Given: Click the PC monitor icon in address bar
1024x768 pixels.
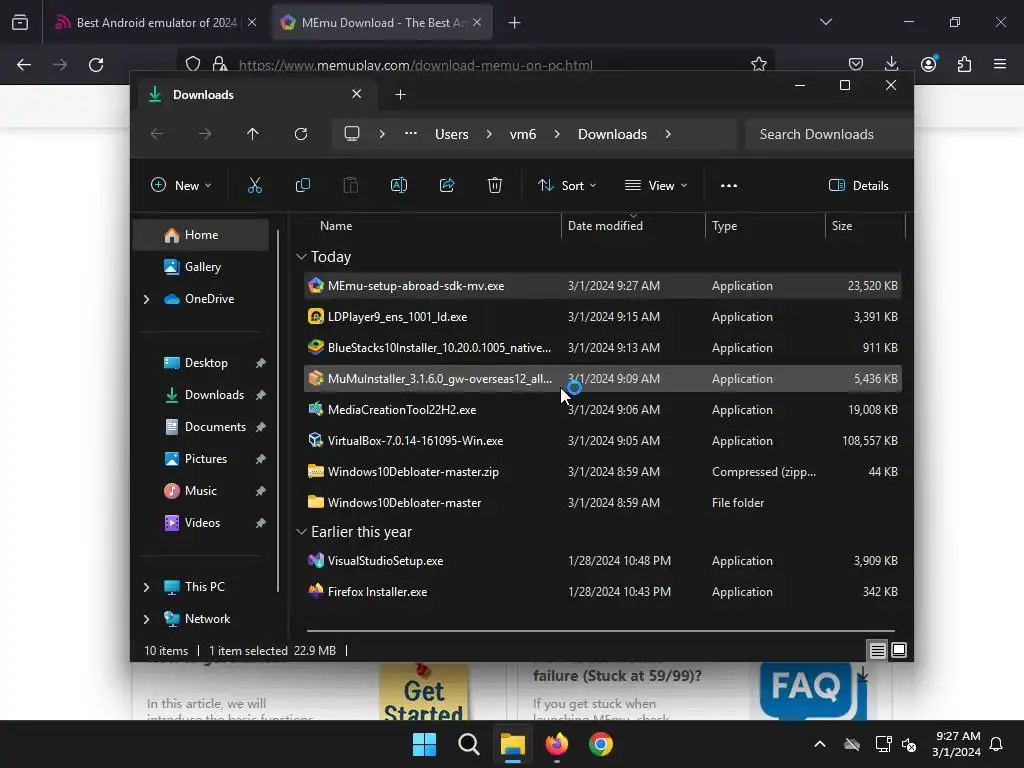Looking at the screenshot, I should tap(352, 134).
